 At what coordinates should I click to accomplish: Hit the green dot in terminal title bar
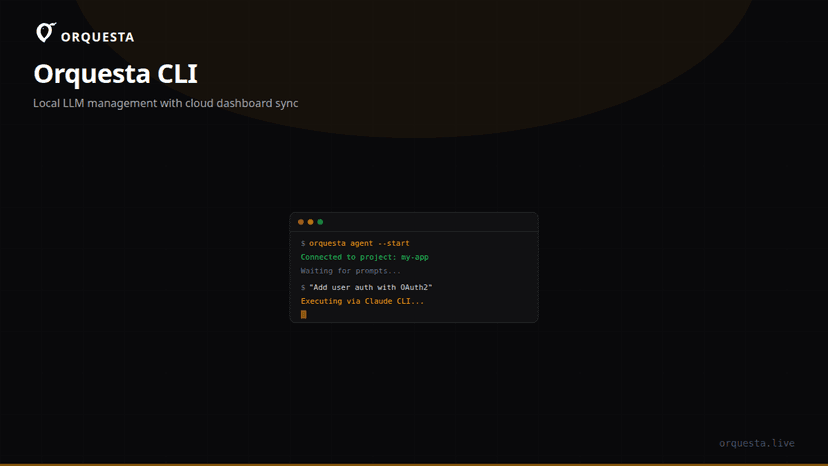click(320, 222)
